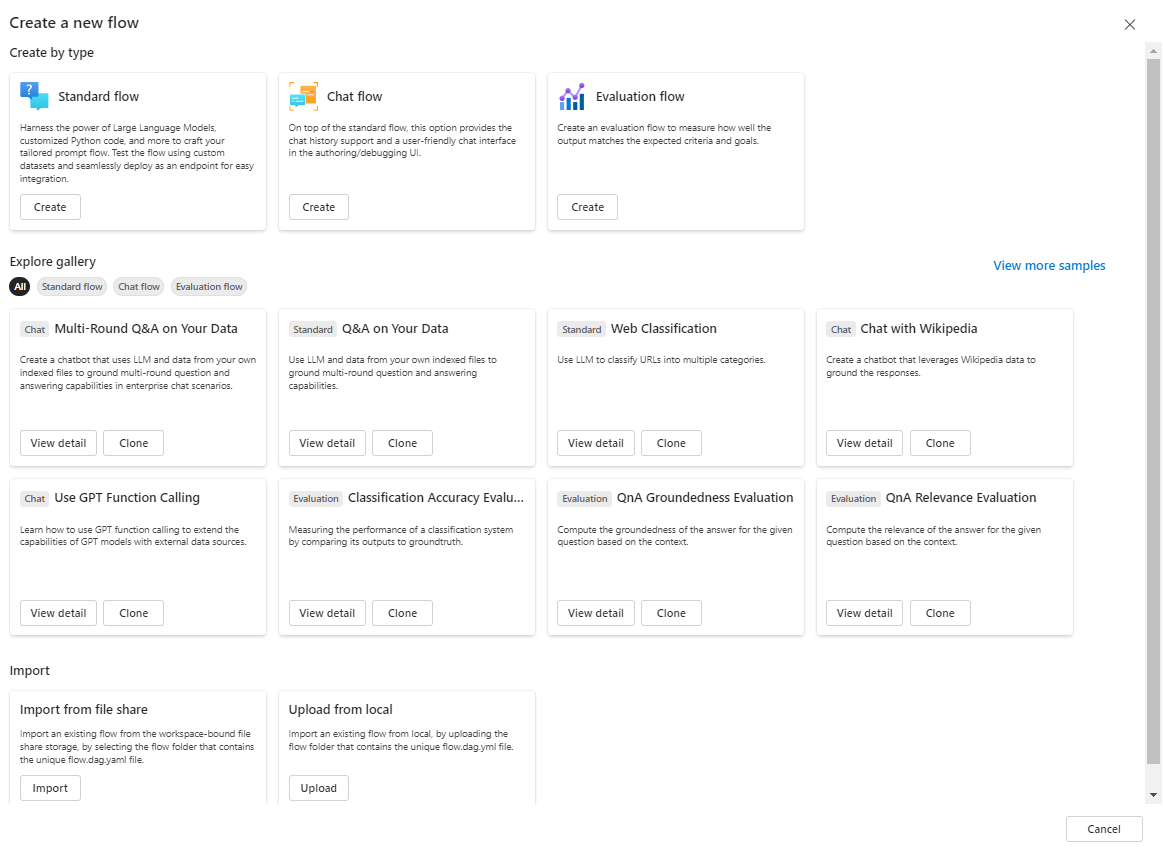Click the Chat tag on Chat with Wikipedia

click(841, 329)
